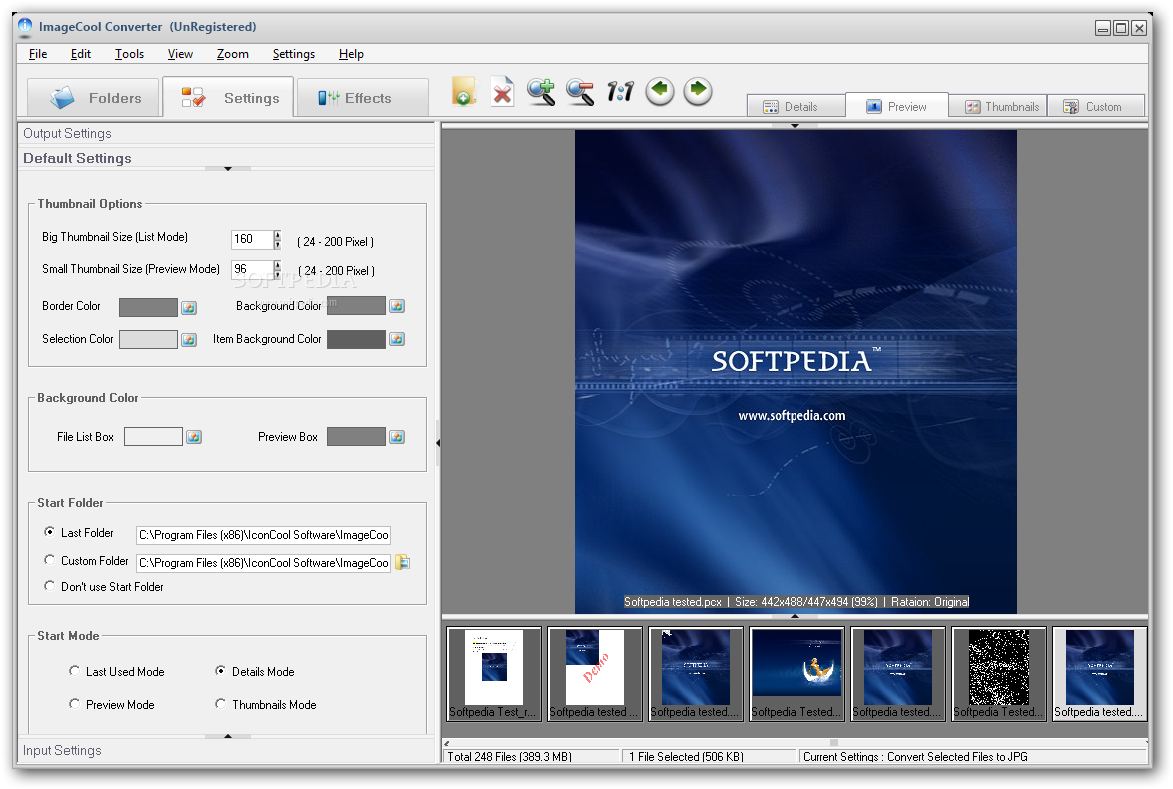Open color picker icon beside Border Color
Screen dimensions: 1173x789
click(x=189, y=307)
